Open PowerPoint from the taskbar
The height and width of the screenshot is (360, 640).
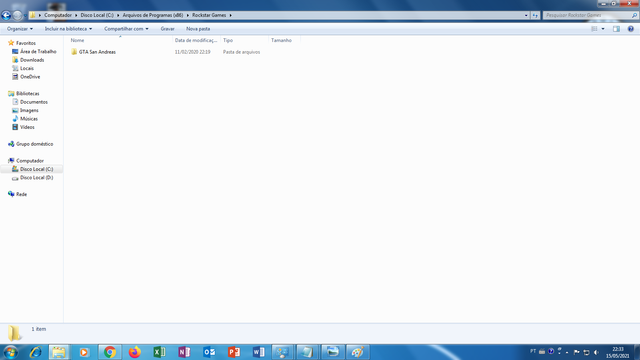tap(234, 352)
